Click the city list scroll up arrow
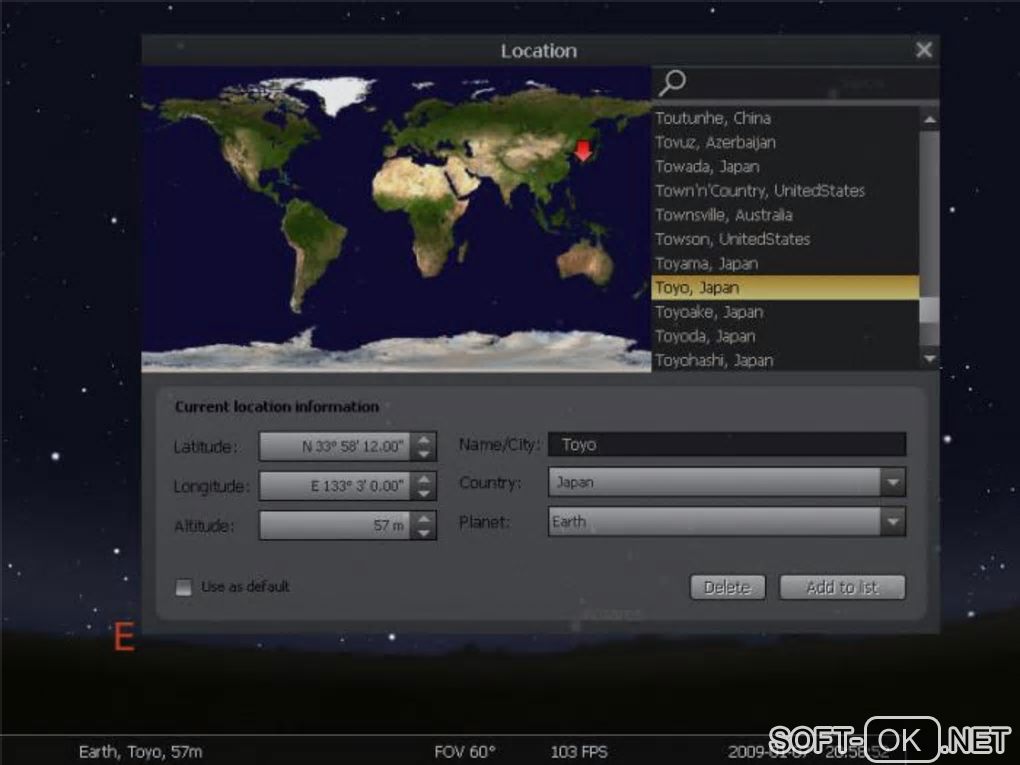Image resolution: width=1020 pixels, height=765 pixels. pos(930,120)
